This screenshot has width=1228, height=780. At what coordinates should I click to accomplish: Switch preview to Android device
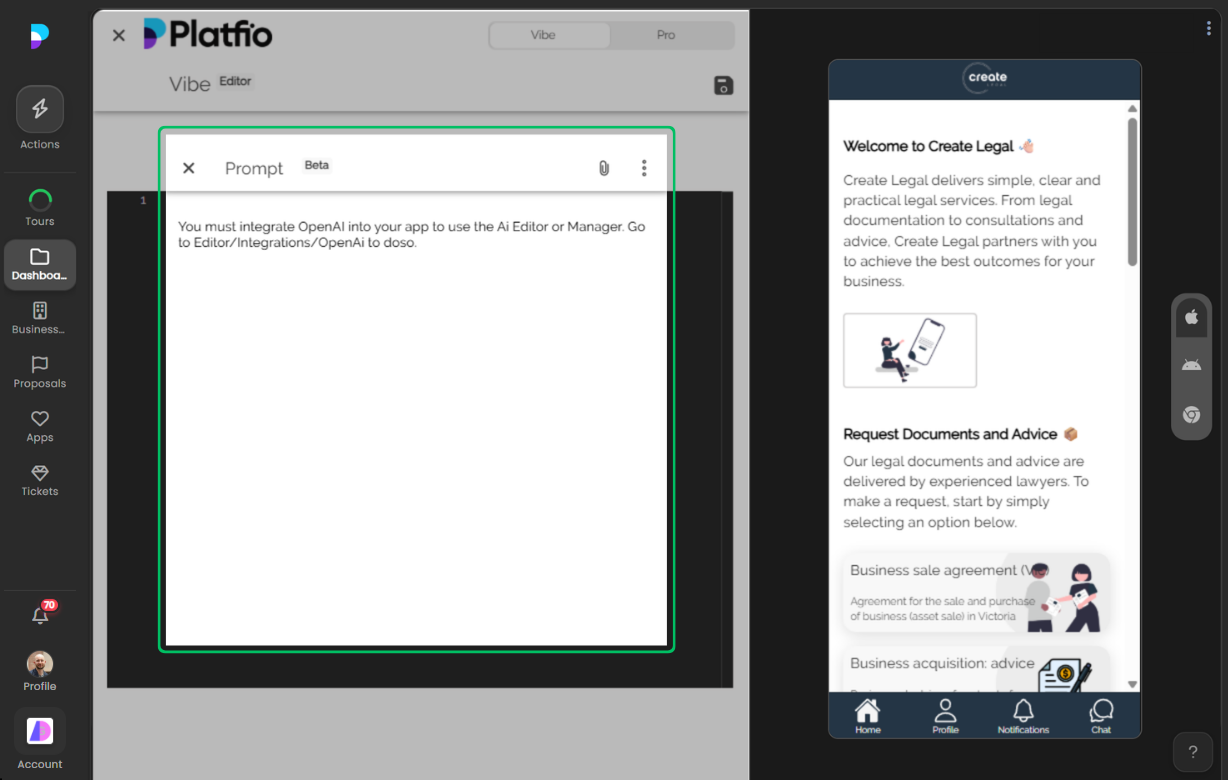click(x=1191, y=365)
